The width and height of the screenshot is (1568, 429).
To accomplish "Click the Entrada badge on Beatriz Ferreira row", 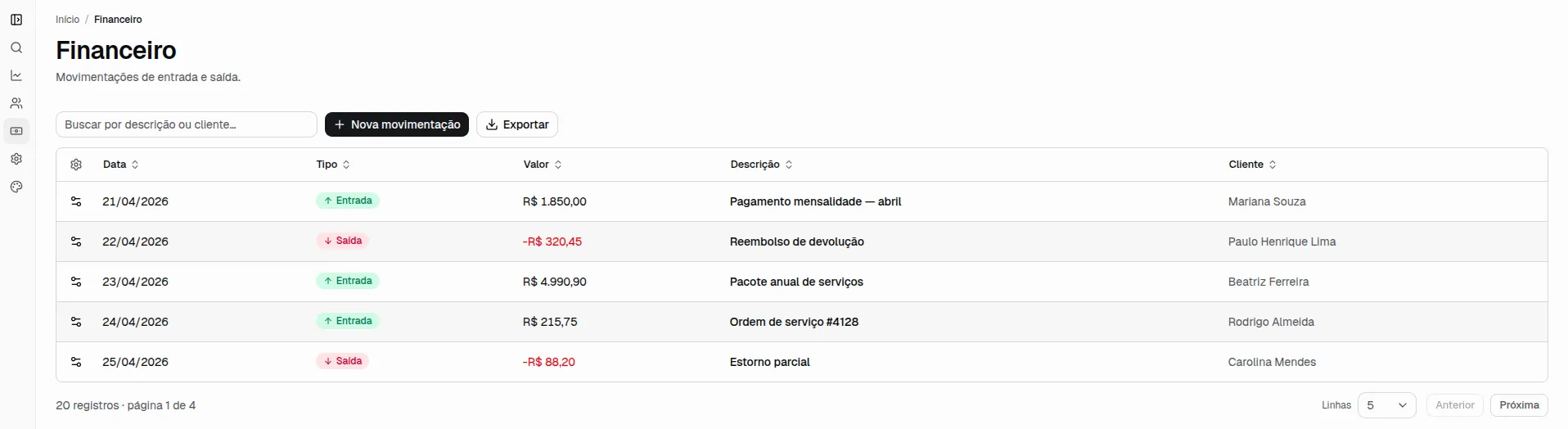I will [x=348, y=281].
